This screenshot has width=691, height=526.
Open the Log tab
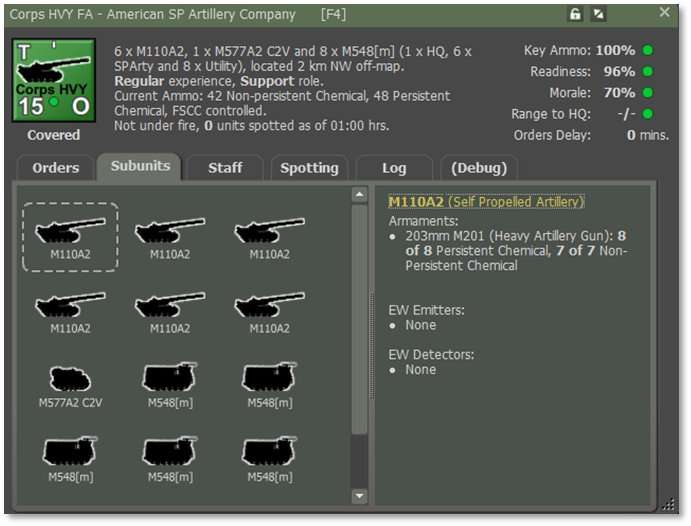pyautogui.click(x=394, y=168)
